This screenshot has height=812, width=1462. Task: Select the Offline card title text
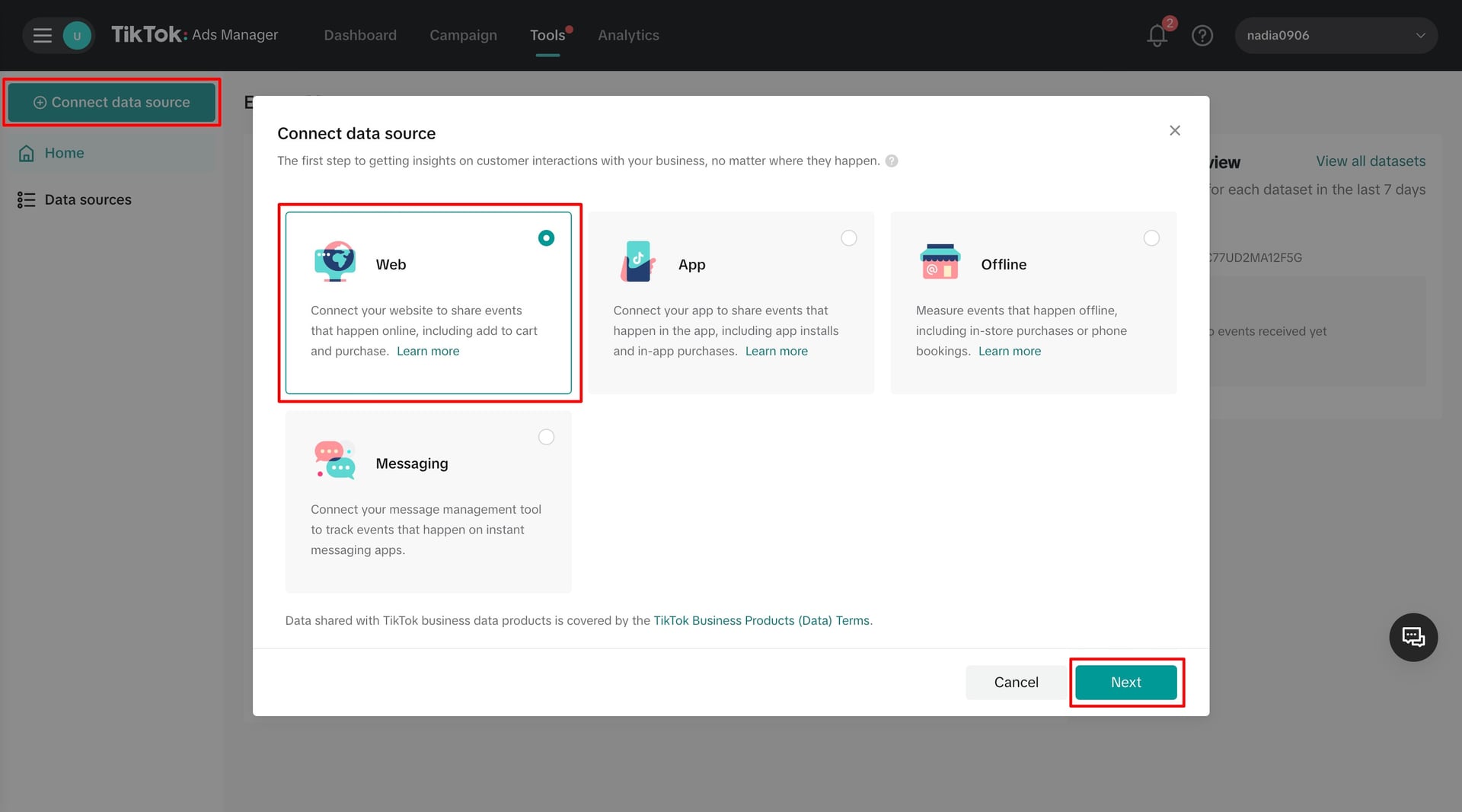(1004, 265)
